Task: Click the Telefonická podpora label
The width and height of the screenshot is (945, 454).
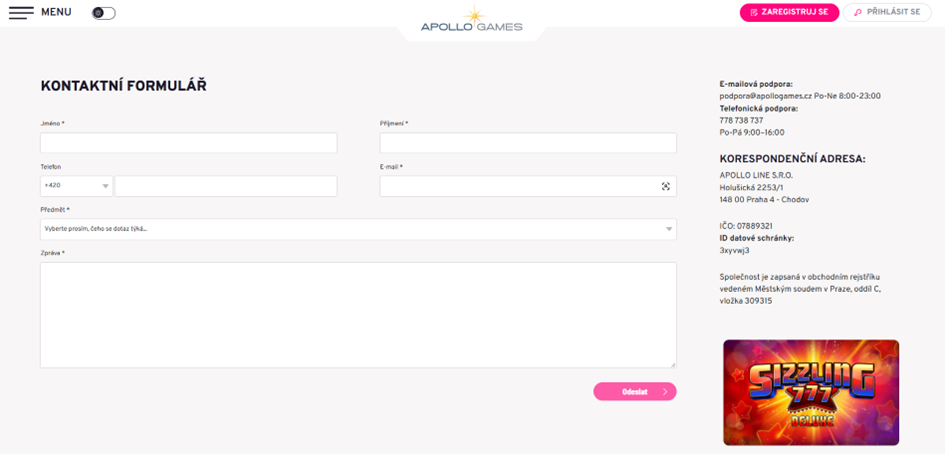Action: [759, 109]
